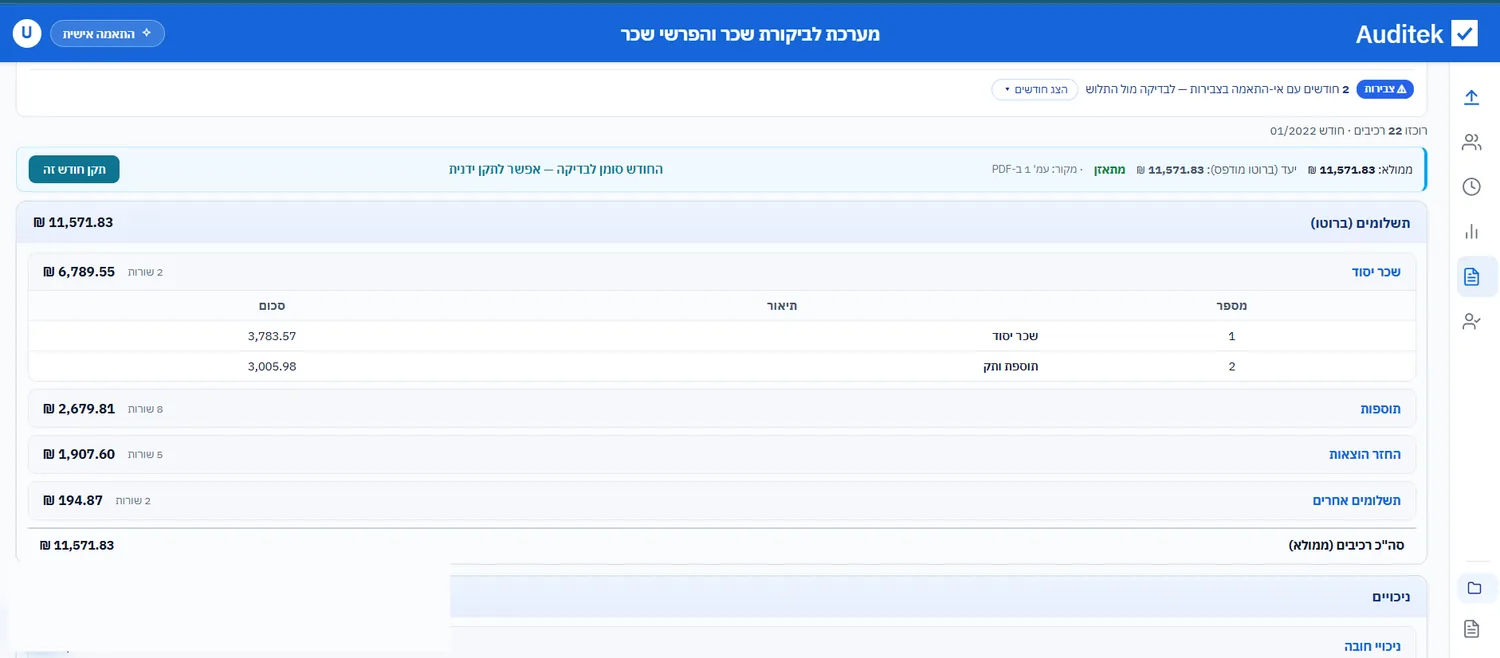This screenshot has height=658, width=1500.
Task: Open the 'התאמה אישית' personalization button
Action: click(x=107, y=33)
